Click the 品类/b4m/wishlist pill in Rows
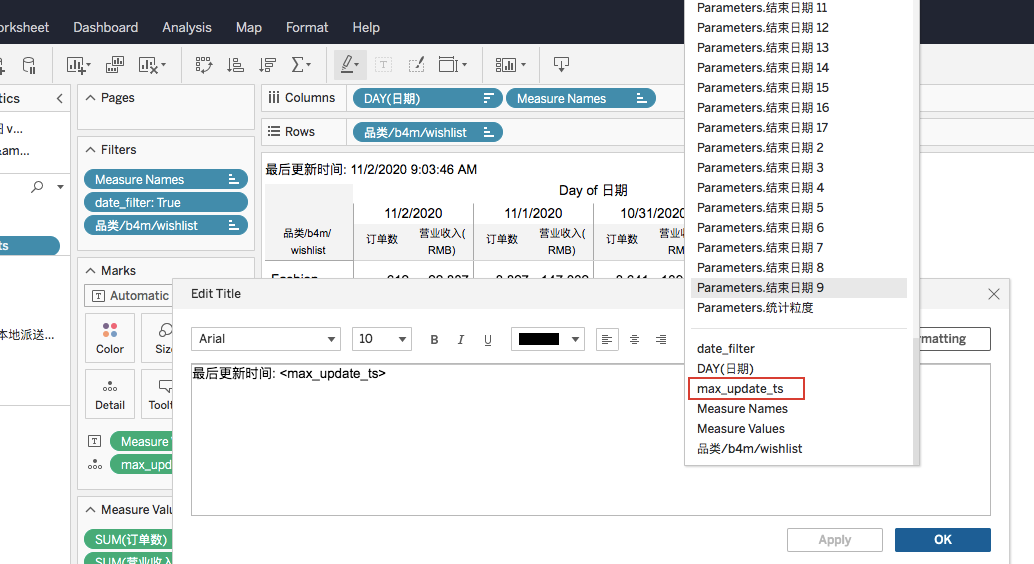1034x564 pixels. pyautogui.click(x=427, y=132)
